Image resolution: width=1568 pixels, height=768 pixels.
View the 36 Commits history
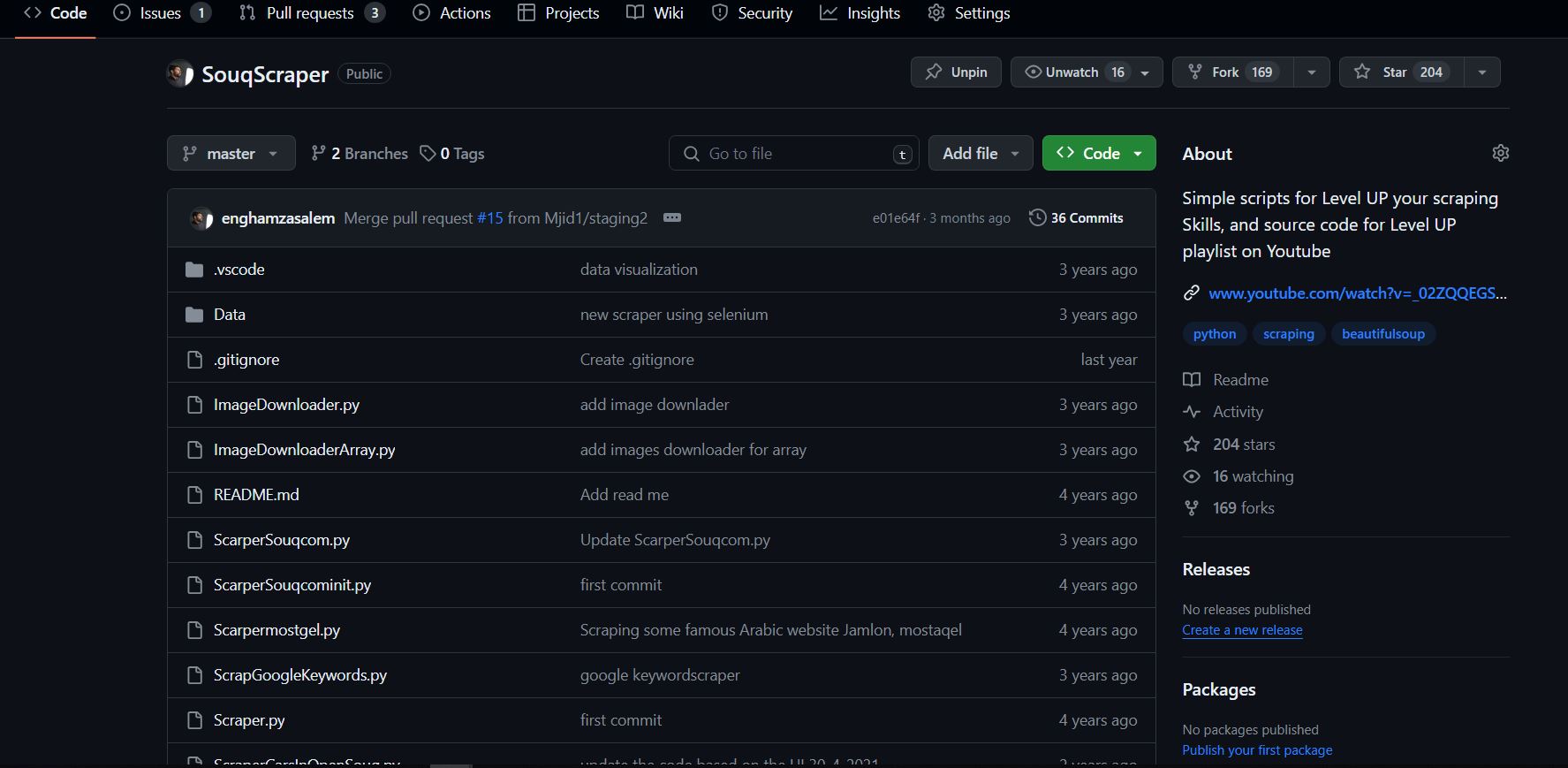1077,218
